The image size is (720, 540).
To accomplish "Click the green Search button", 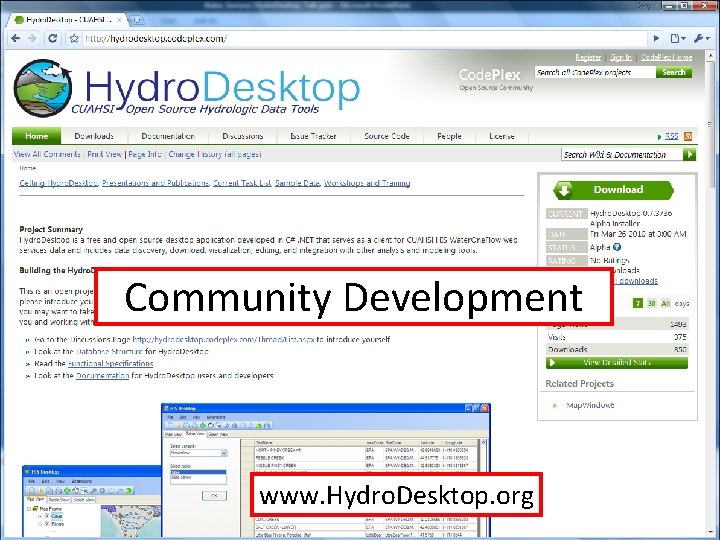I will pyautogui.click(x=674, y=73).
